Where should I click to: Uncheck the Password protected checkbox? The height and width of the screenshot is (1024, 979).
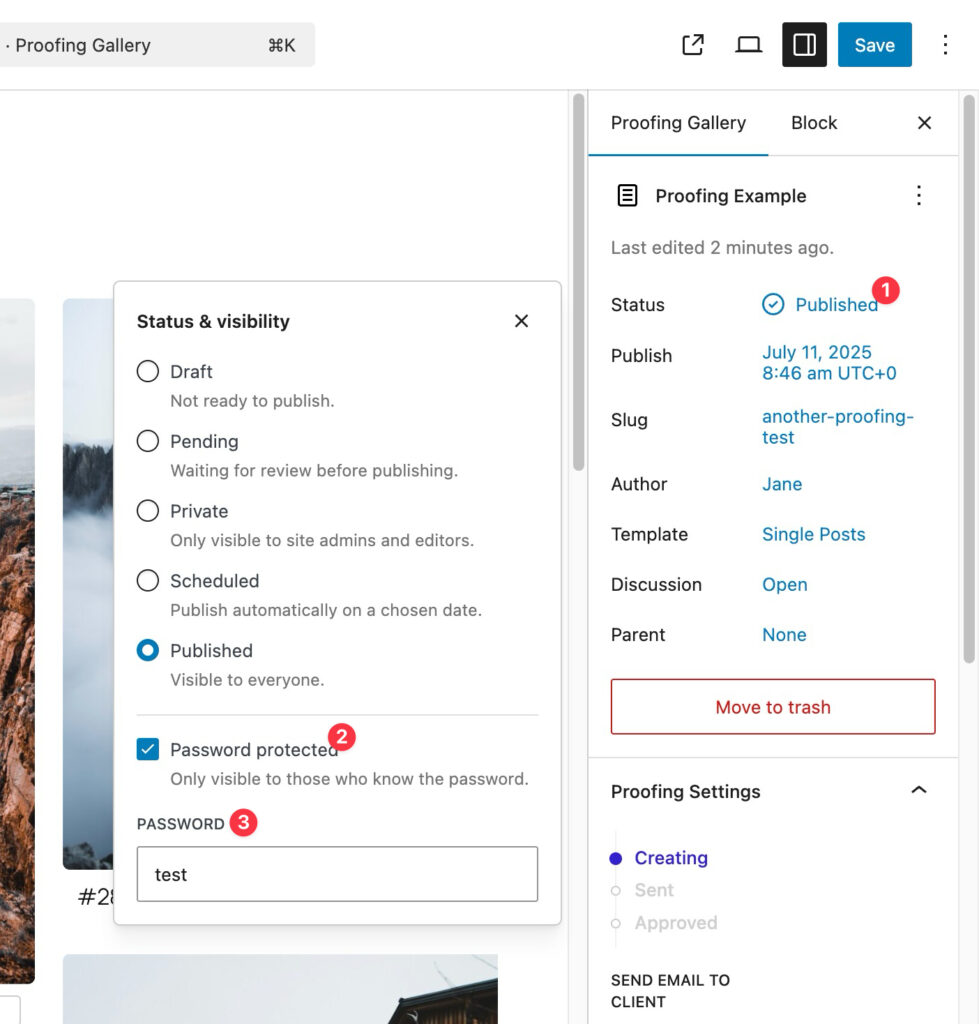point(148,750)
